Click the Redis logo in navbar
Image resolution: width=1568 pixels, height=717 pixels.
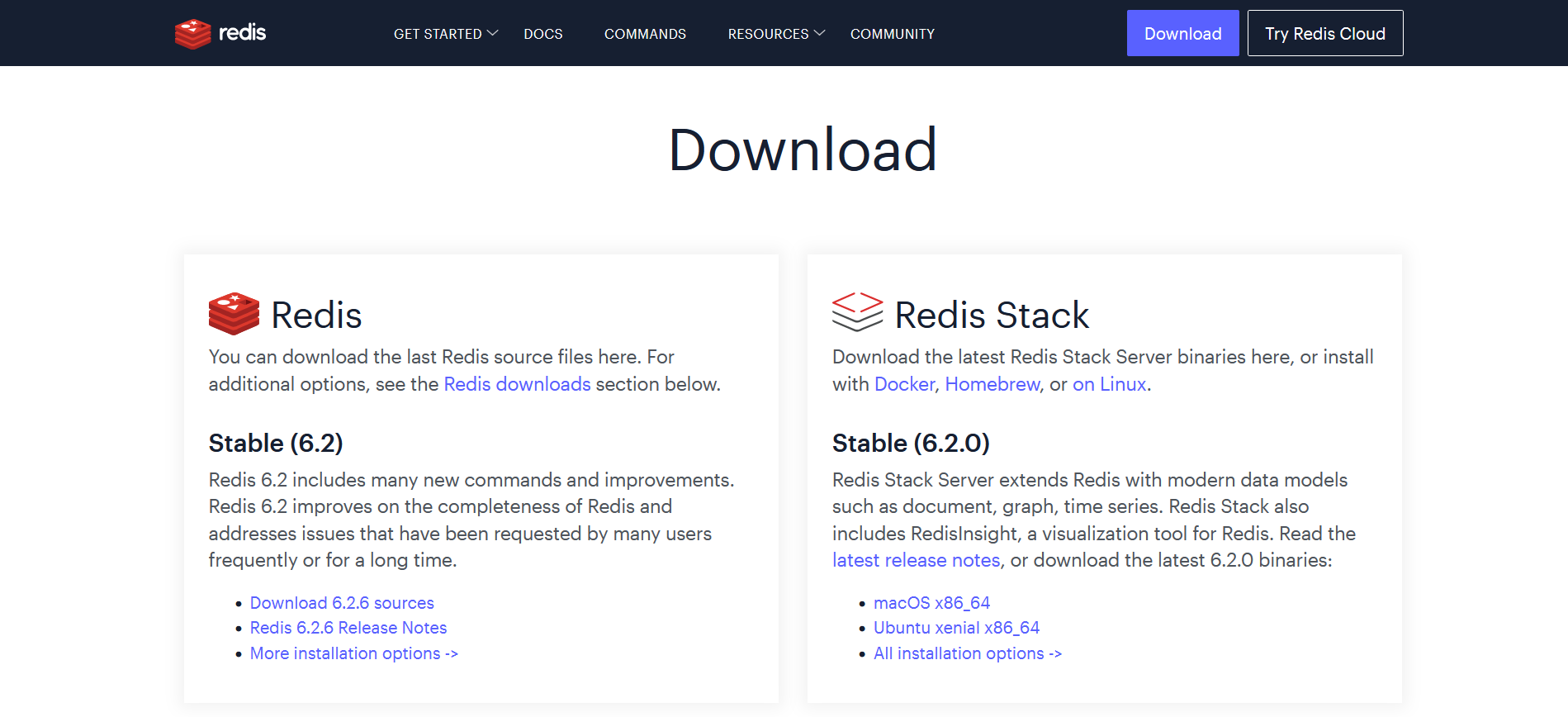point(220,33)
